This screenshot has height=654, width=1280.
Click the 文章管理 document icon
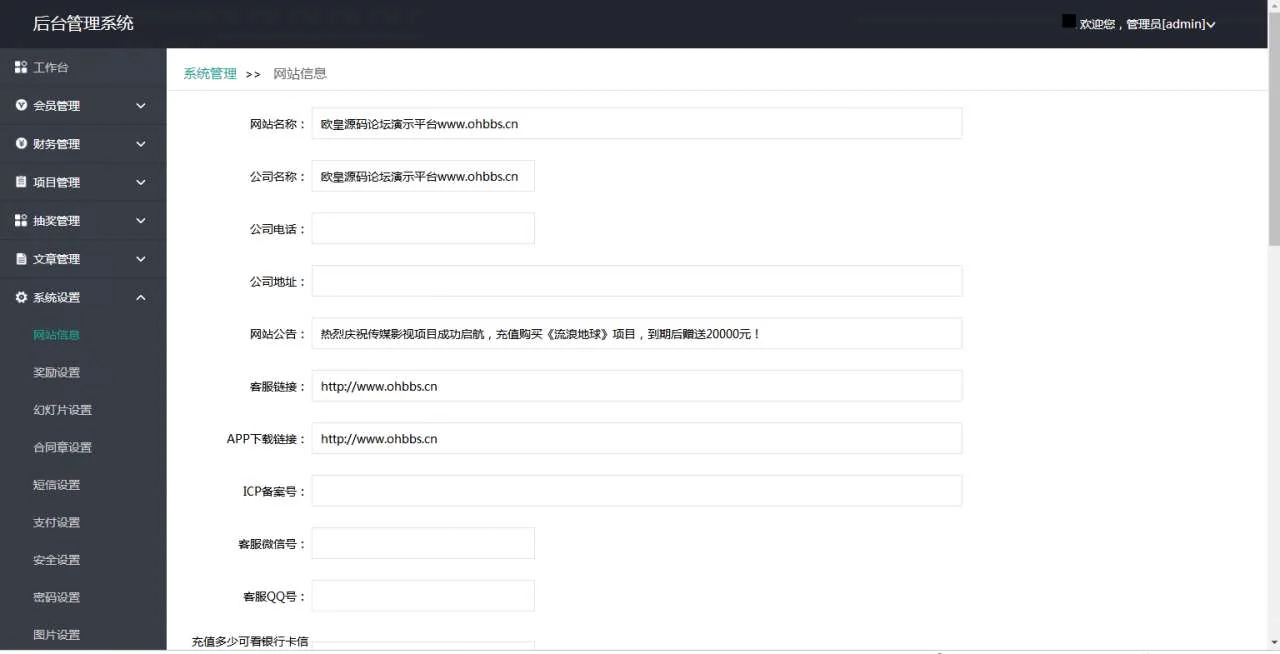pos(21,259)
